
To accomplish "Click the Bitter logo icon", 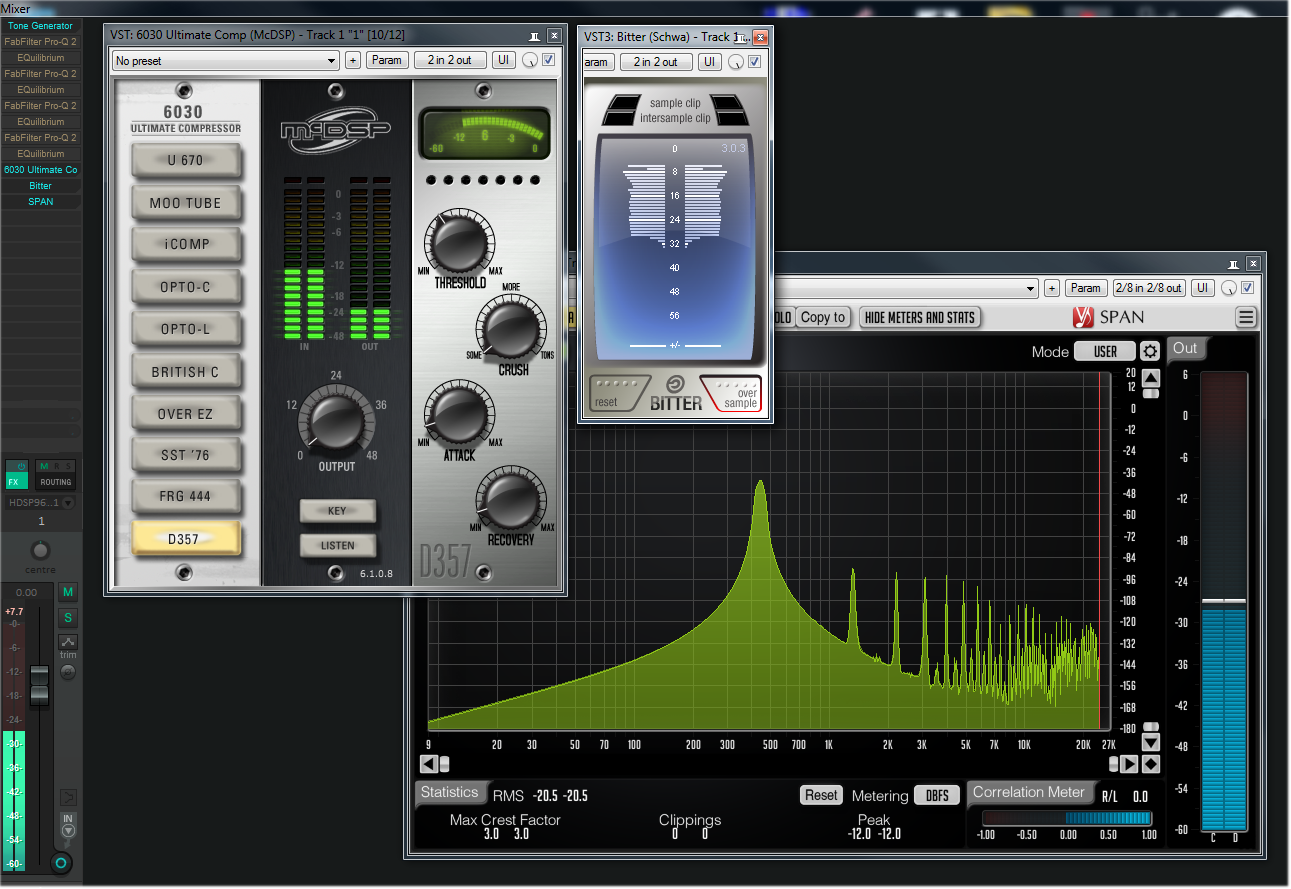I will [675, 384].
